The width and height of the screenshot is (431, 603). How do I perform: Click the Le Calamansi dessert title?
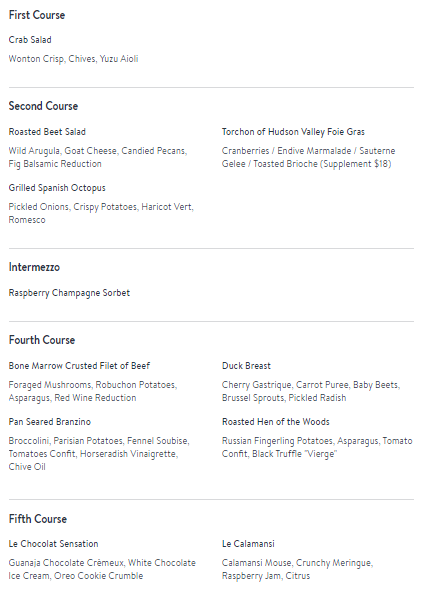coord(248,544)
